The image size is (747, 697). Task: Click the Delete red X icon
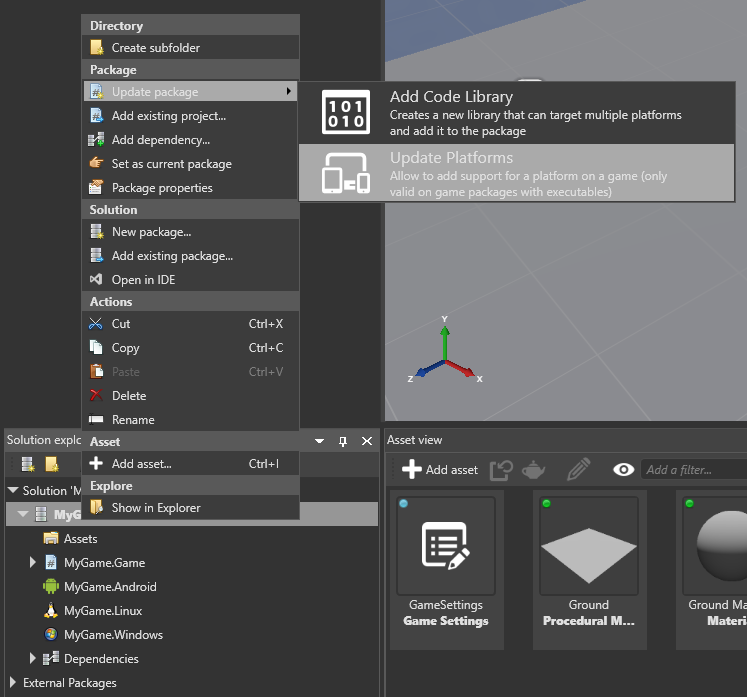point(96,396)
